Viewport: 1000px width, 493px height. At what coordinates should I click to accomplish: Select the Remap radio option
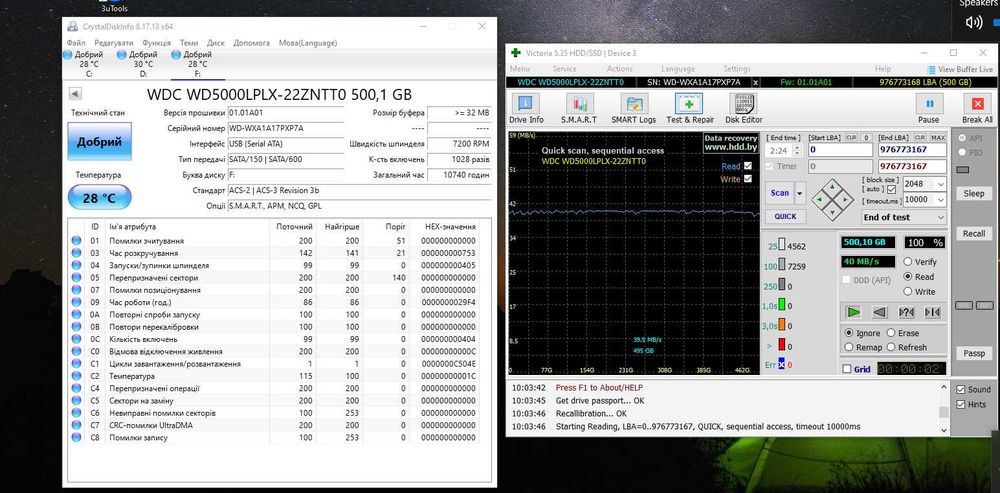point(848,348)
